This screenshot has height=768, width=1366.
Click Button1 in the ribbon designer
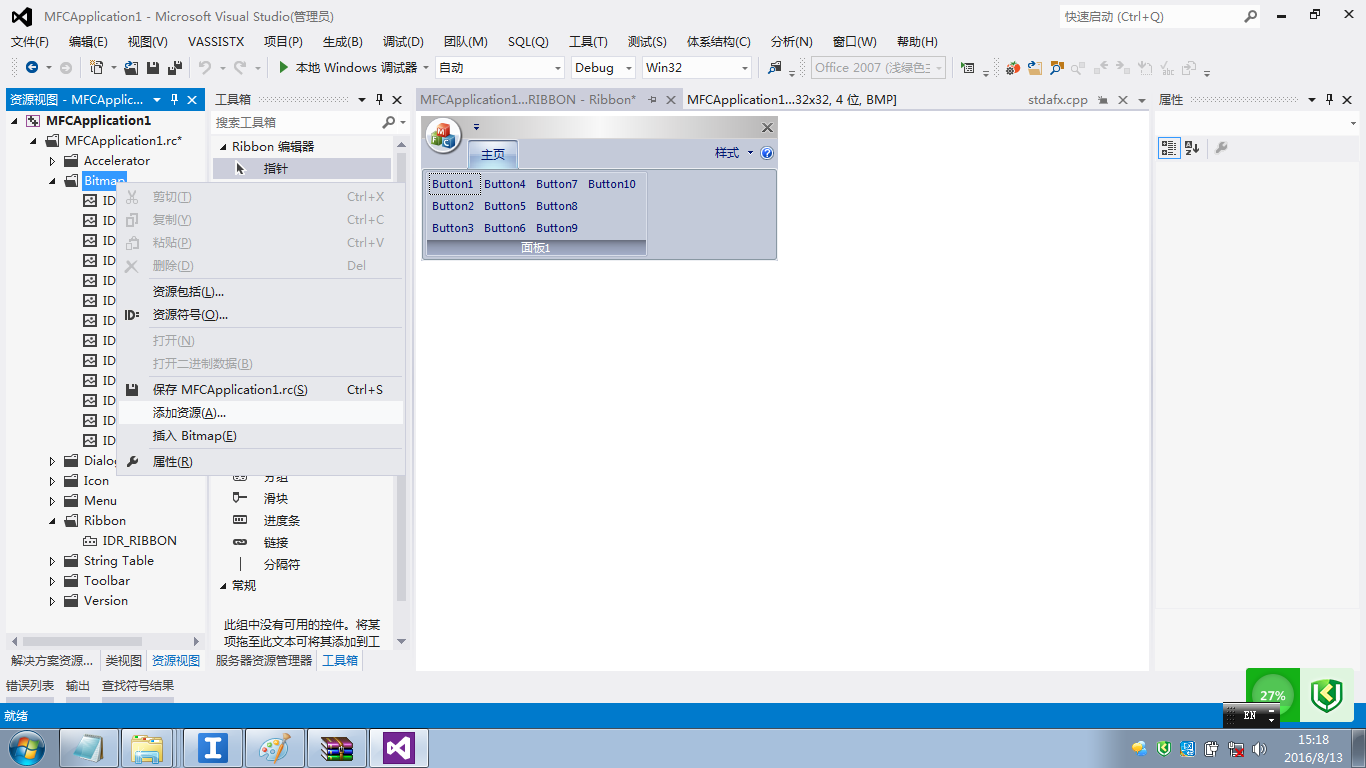(x=453, y=184)
